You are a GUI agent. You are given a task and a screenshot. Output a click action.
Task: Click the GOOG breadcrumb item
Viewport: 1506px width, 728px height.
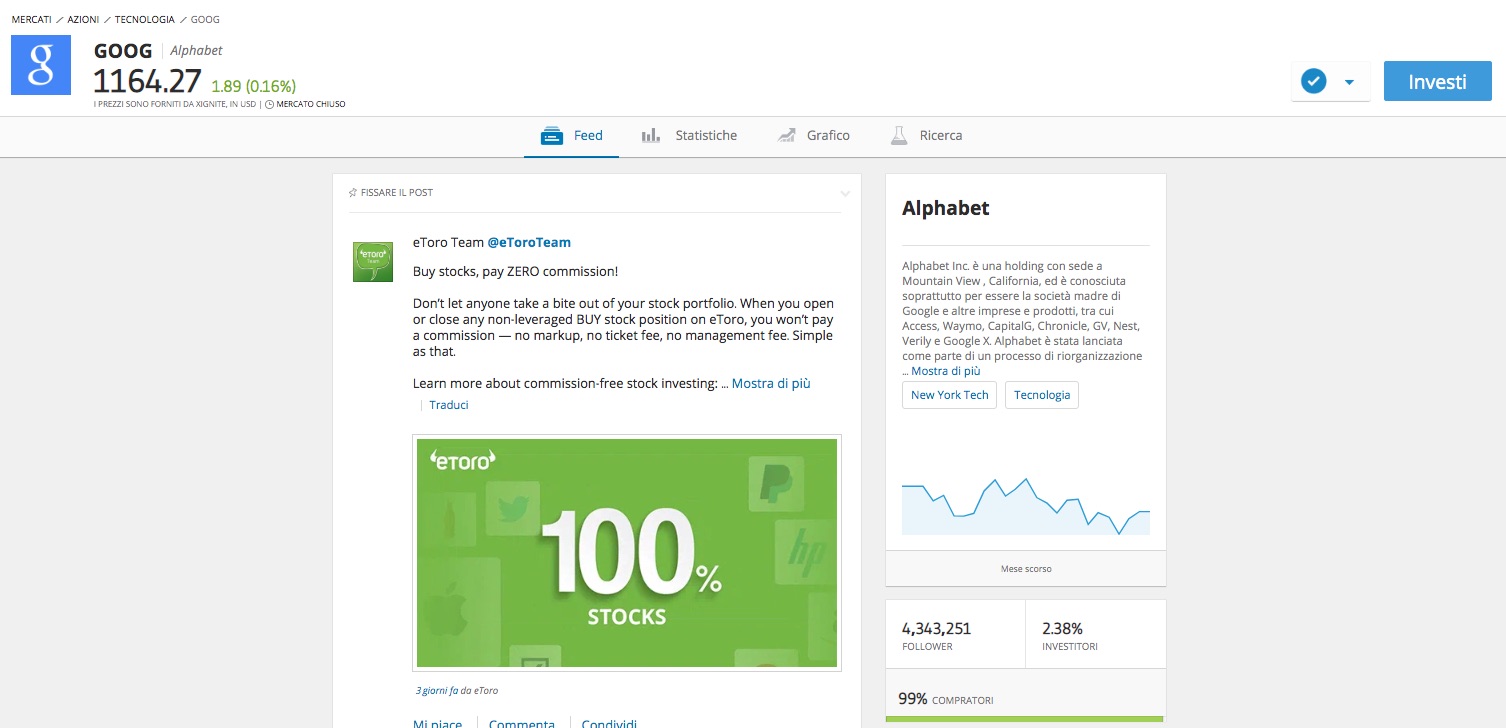tap(204, 20)
